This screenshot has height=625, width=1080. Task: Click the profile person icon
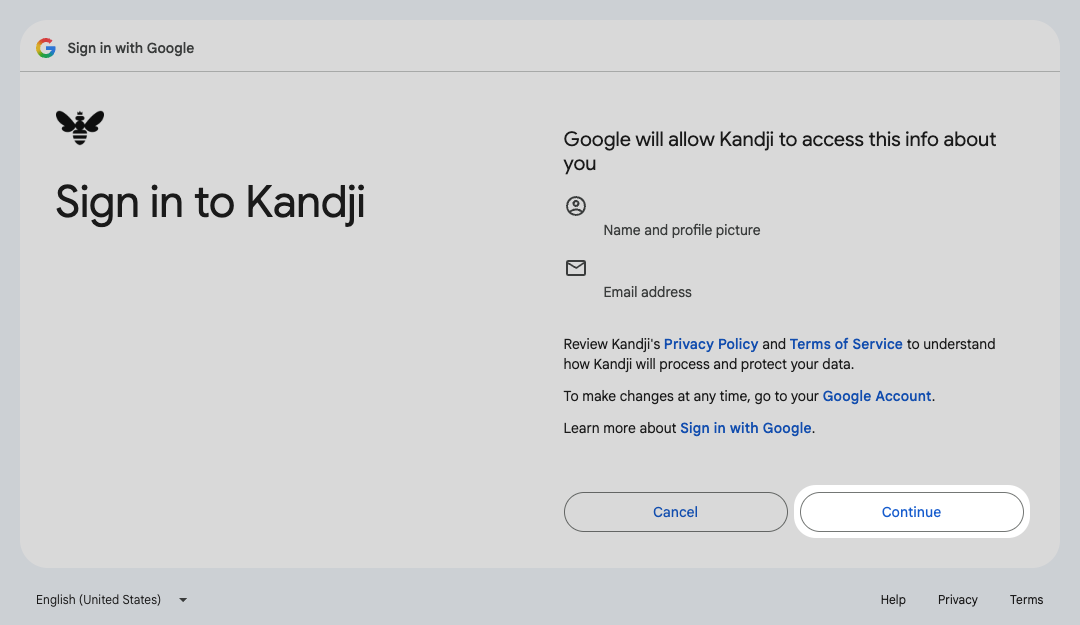point(576,206)
